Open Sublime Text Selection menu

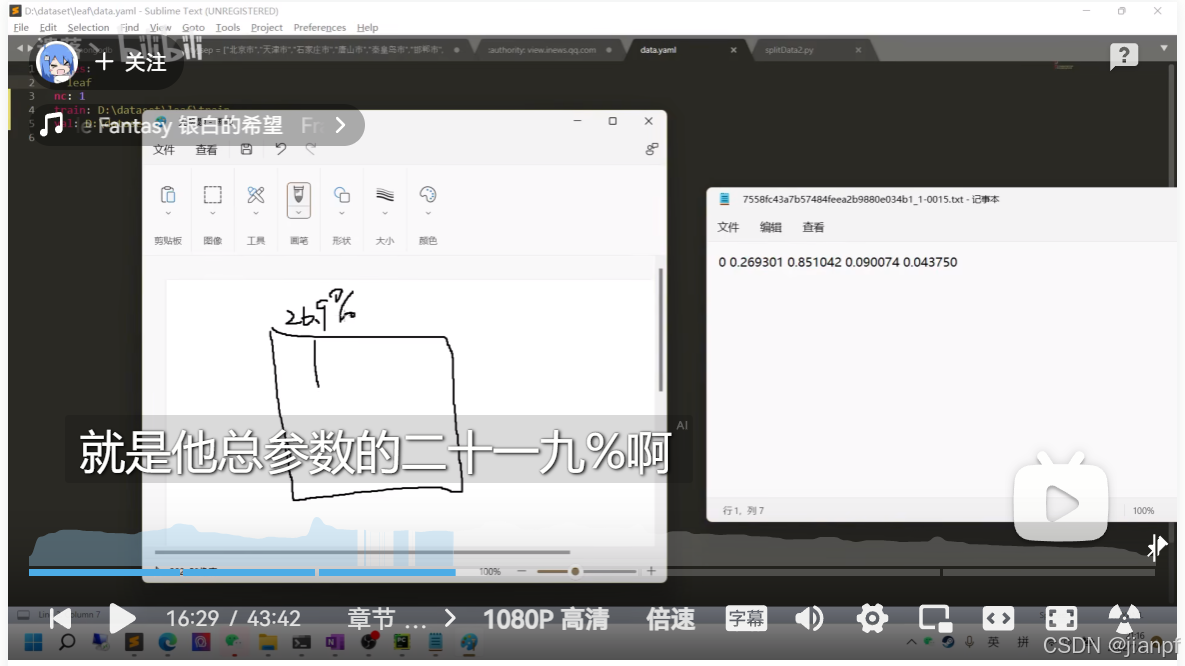(x=88, y=27)
